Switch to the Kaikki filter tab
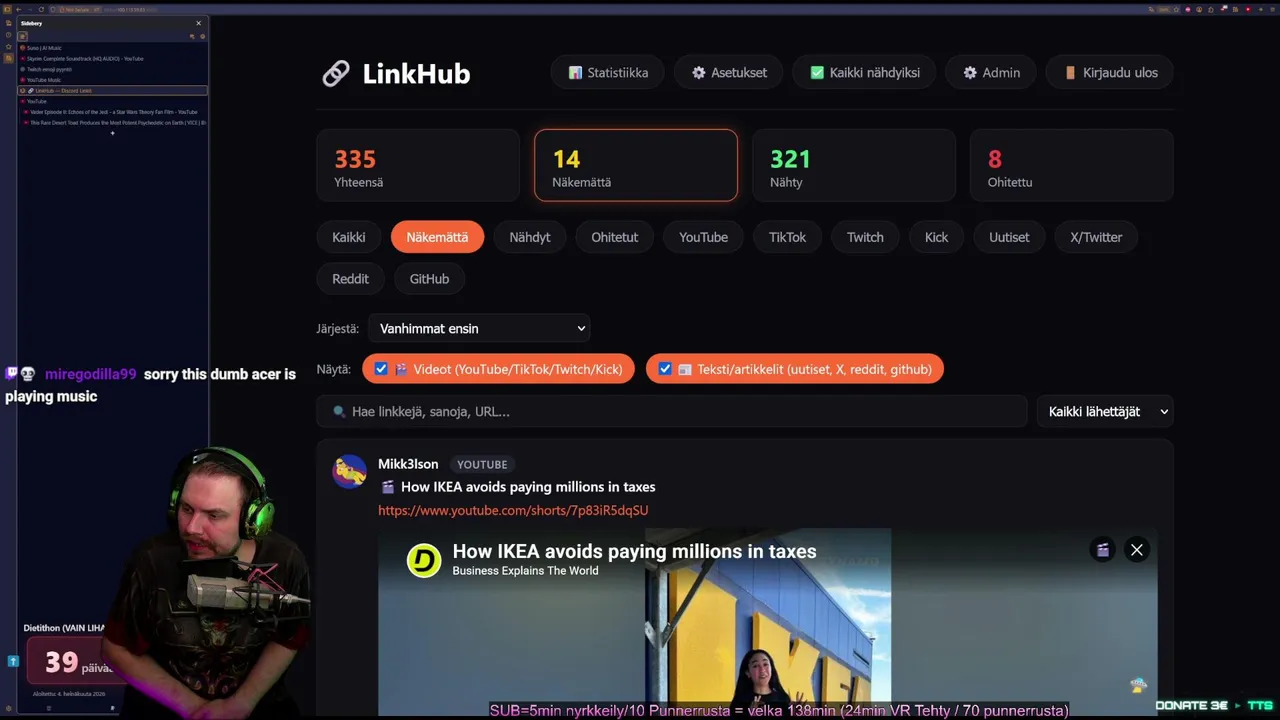The image size is (1280, 720). click(349, 237)
